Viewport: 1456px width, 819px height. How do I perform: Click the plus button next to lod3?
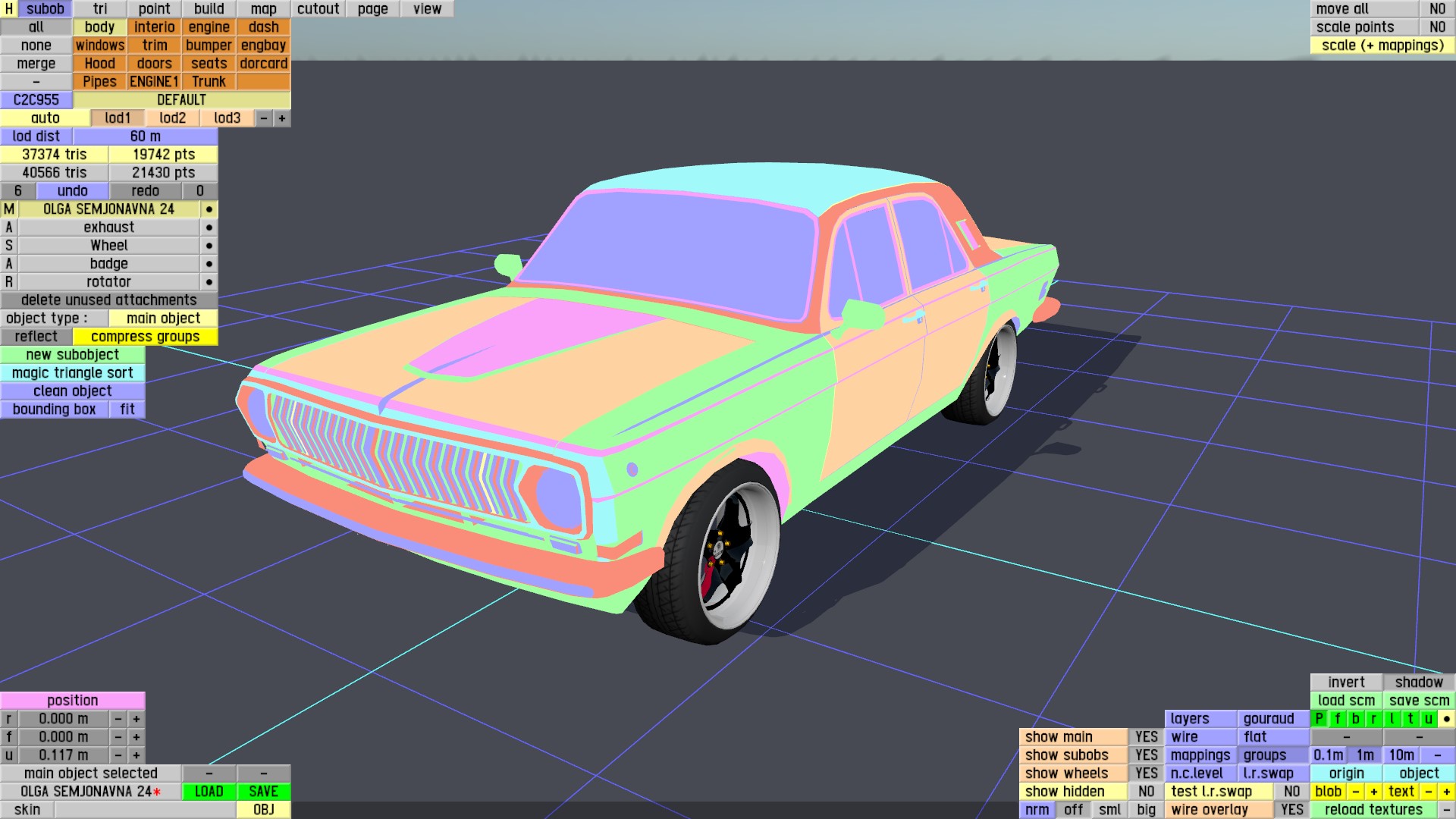(282, 118)
